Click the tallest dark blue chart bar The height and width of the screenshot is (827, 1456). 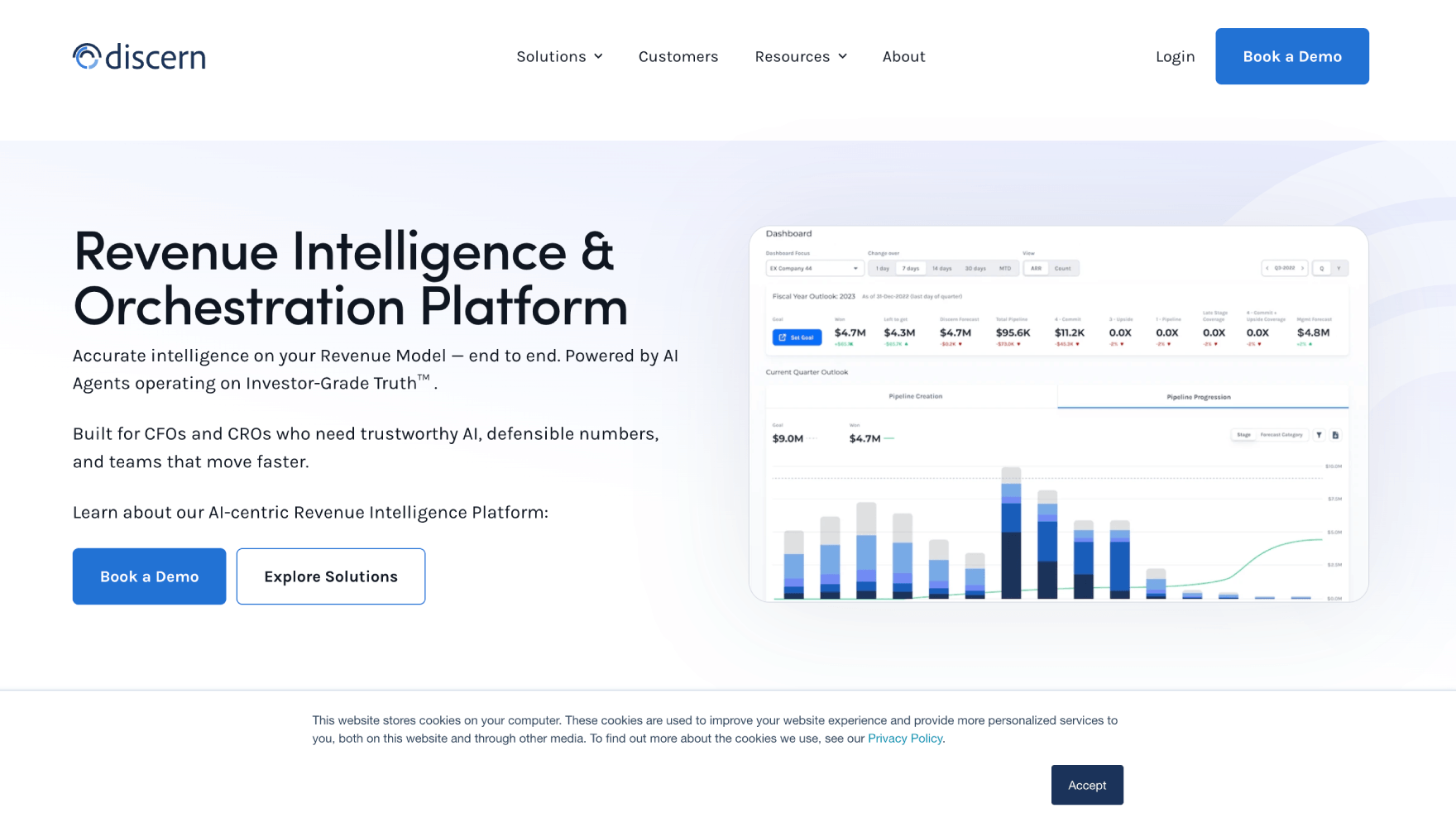(1011, 565)
